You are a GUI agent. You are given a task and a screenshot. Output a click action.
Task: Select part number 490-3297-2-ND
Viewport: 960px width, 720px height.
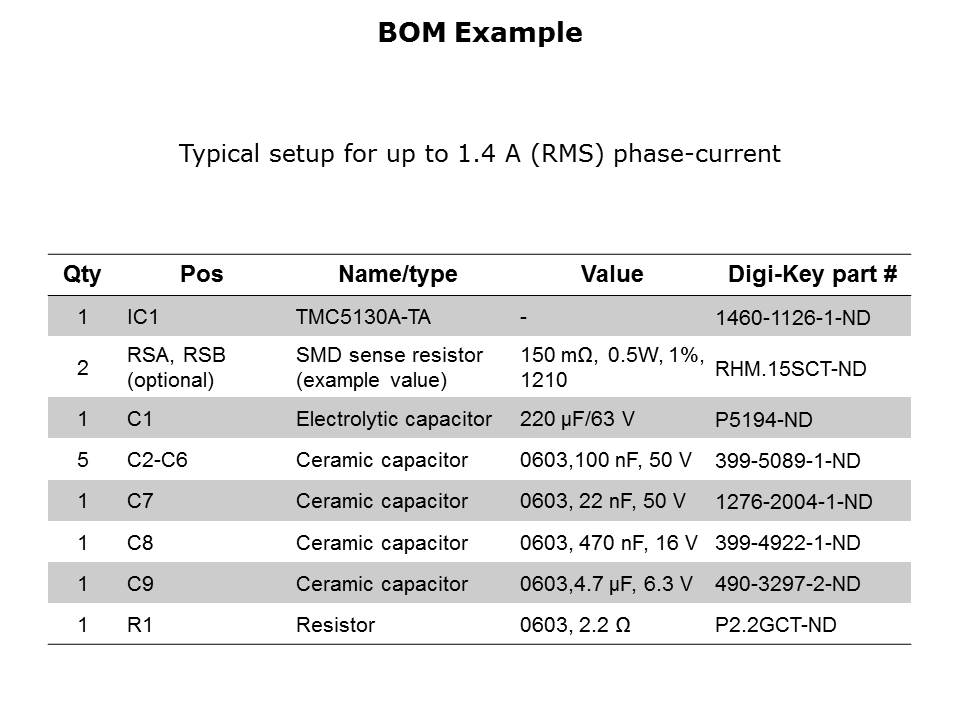tap(787, 584)
